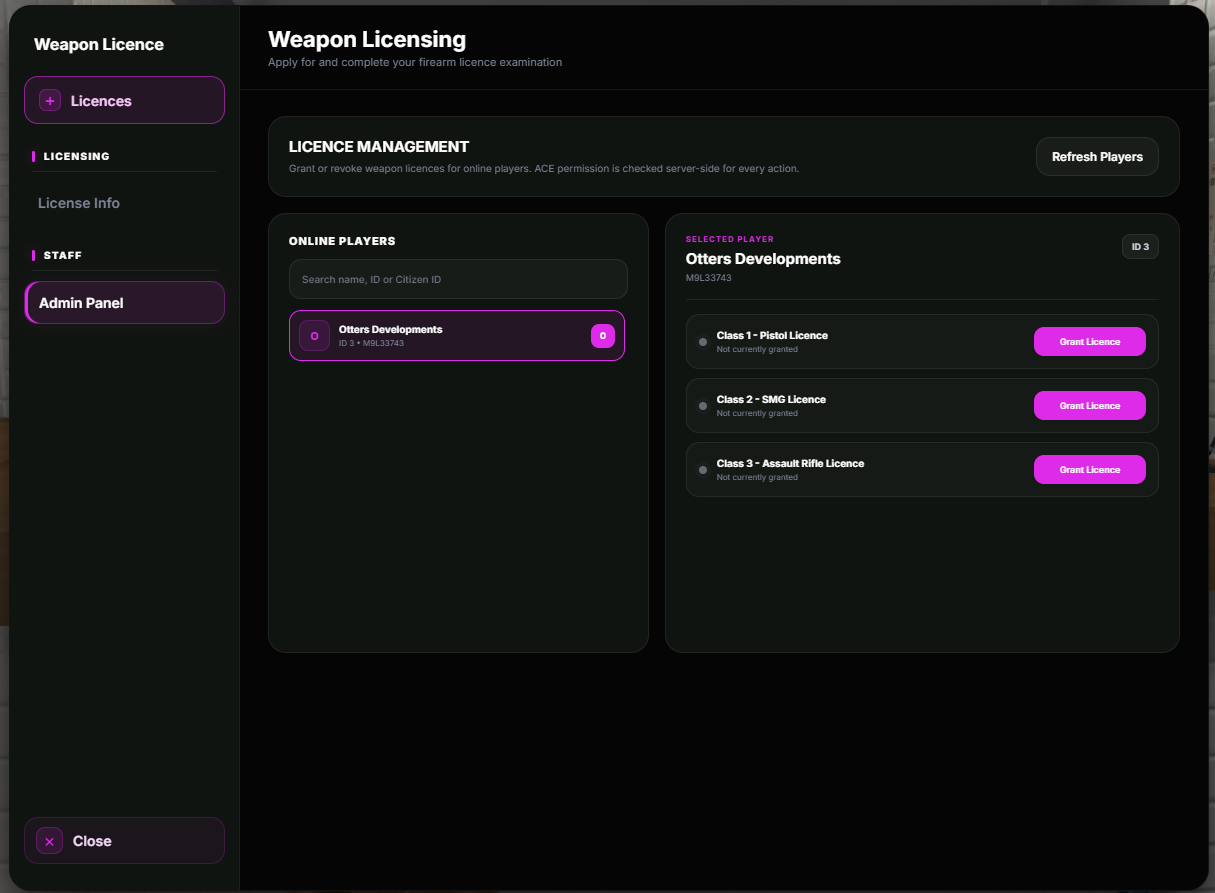Click the ONLINE PLAYERS heading
The image size is (1215, 893).
point(342,241)
